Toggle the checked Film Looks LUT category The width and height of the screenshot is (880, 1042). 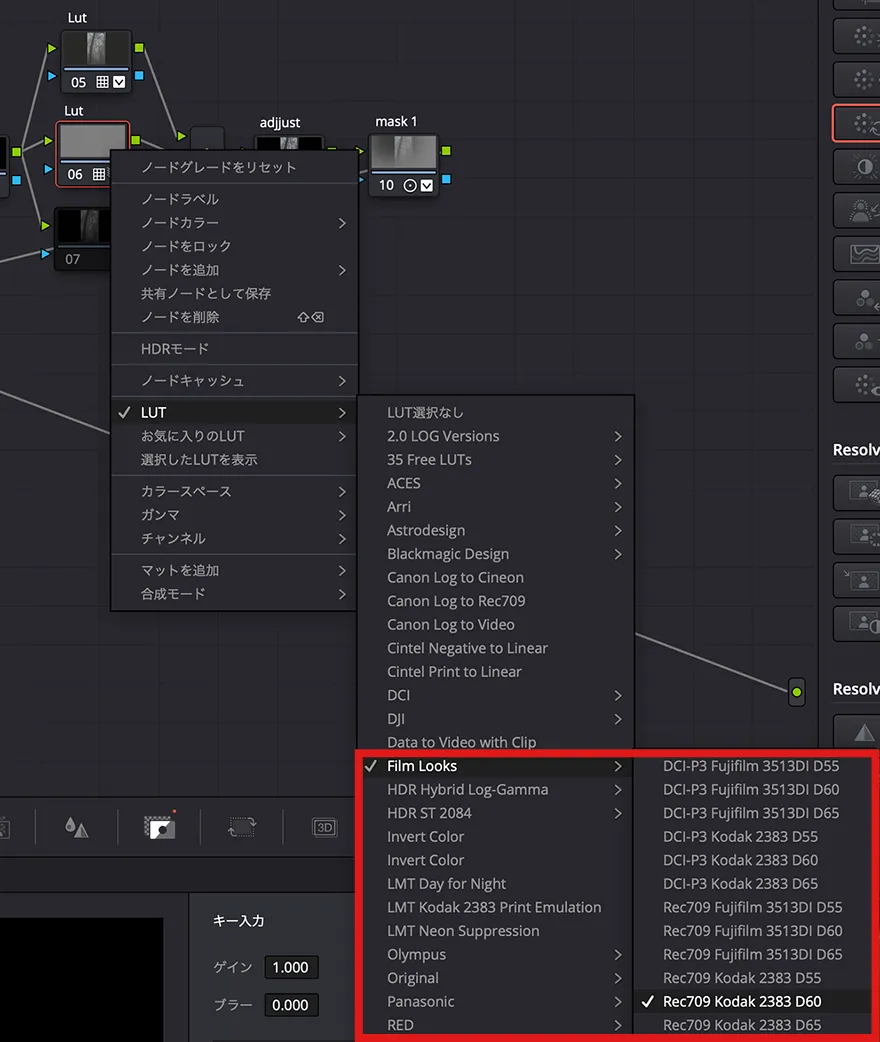(x=422, y=766)
